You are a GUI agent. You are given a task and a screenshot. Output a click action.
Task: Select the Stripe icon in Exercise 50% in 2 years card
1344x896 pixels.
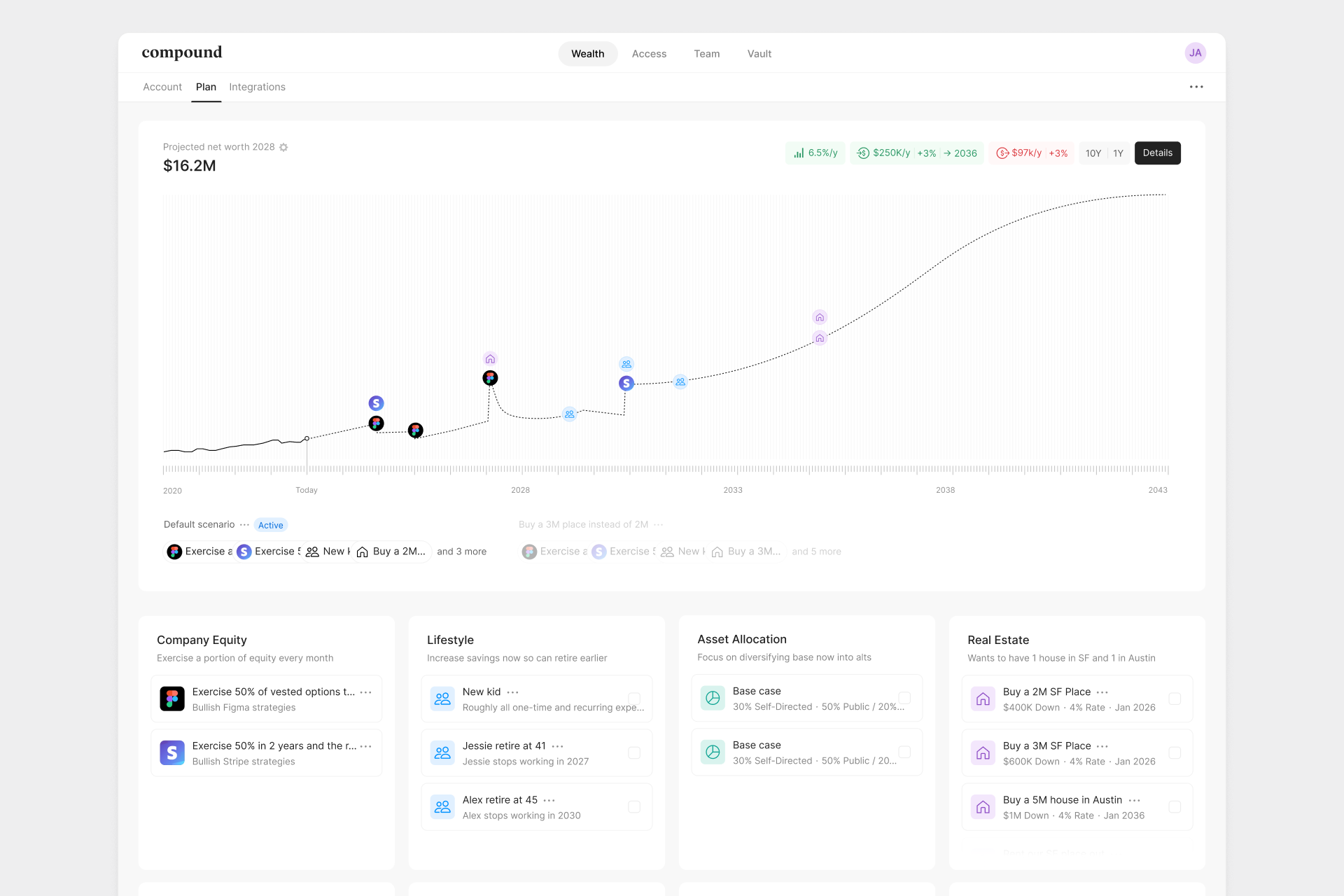[x=172, y=752]
